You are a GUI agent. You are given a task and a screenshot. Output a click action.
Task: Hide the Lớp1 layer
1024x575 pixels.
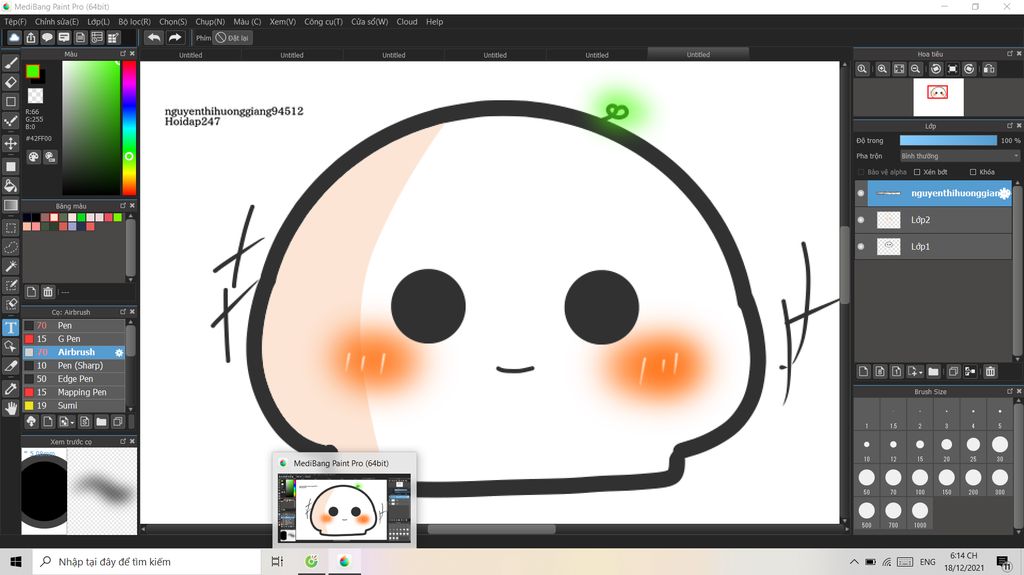tap(861, 246)
